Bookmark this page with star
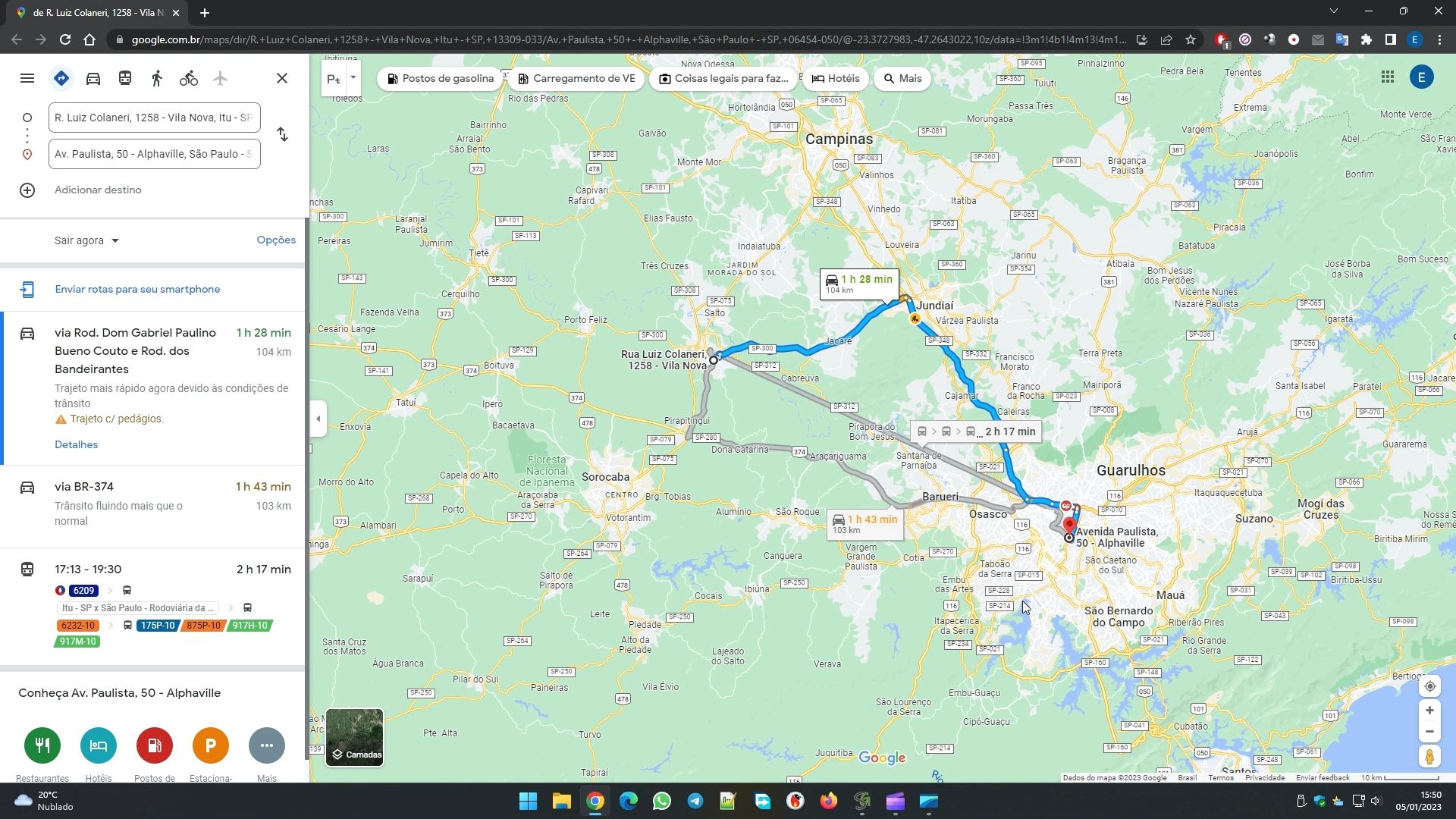Viewport: 1456px width, 819px height. coord(1191,39)
